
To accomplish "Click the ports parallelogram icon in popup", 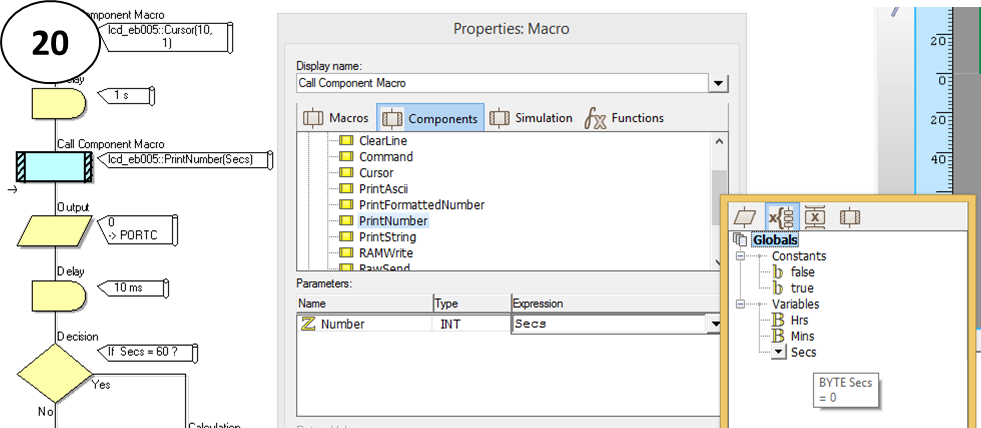I will 743,216.
